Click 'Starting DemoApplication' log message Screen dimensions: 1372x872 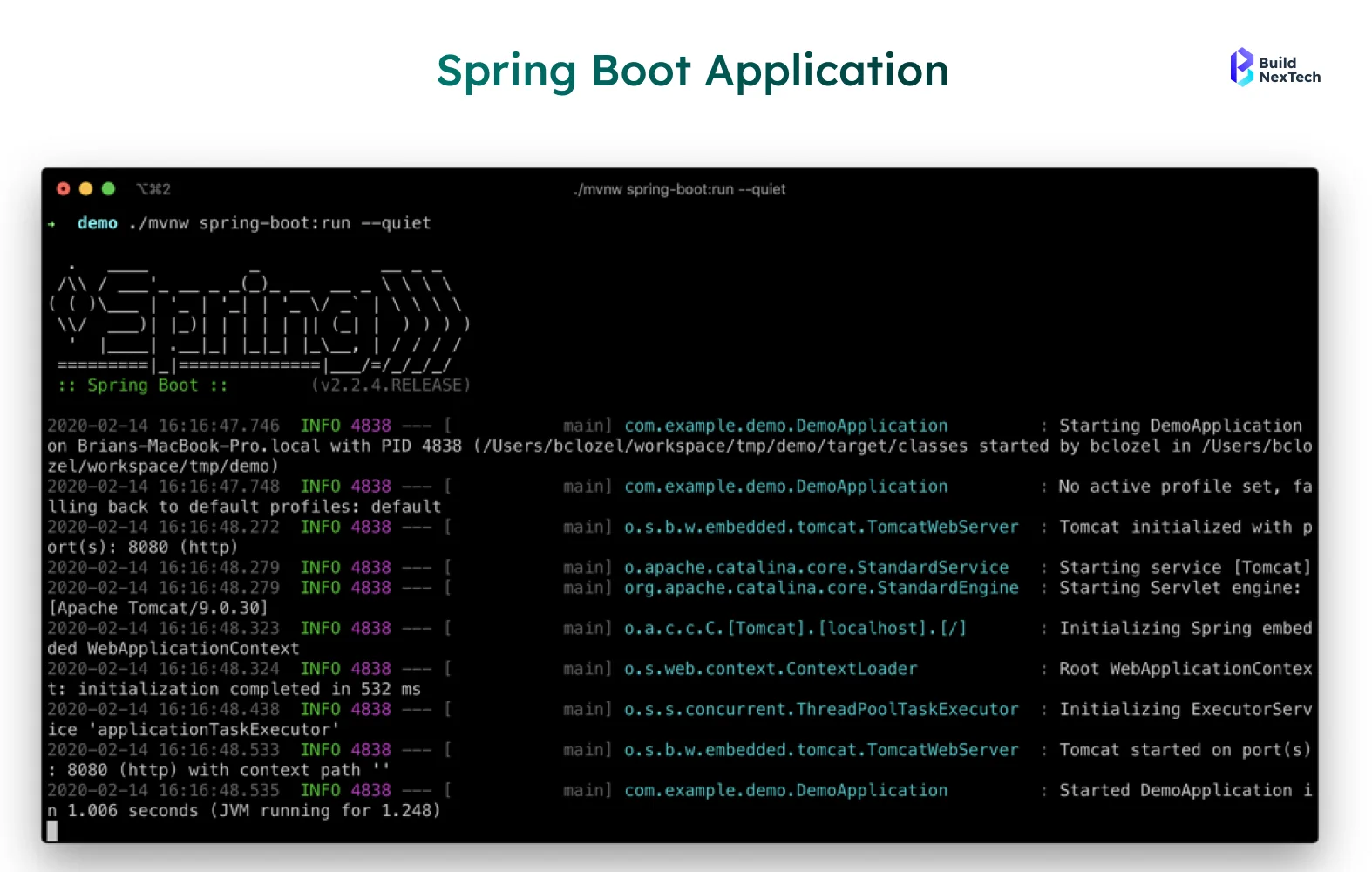pos(1180,426)
